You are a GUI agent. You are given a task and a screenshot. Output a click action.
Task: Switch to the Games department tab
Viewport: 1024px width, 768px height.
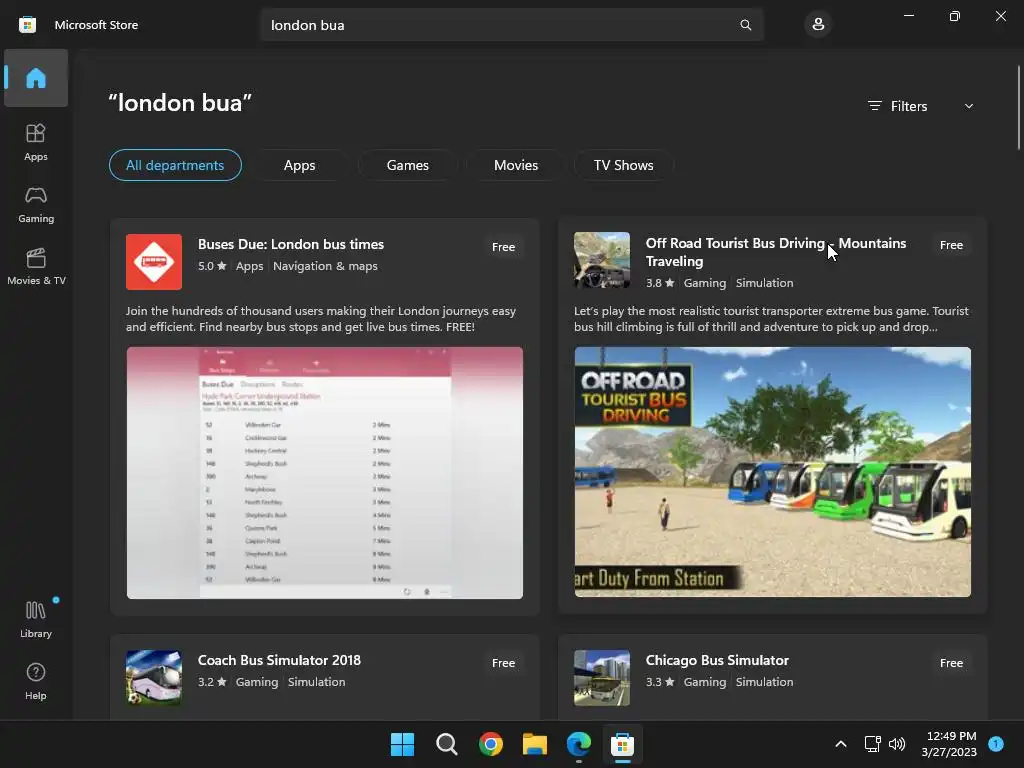click(x=408, y=165)
